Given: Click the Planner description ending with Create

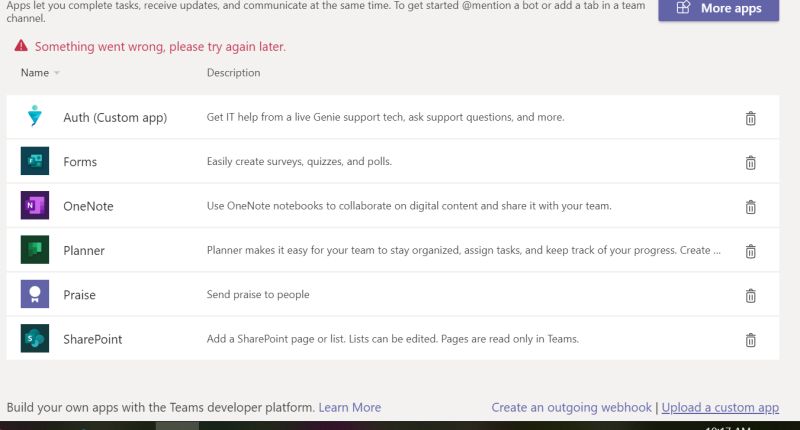Looking at the screenshot, I should (463, 250).
